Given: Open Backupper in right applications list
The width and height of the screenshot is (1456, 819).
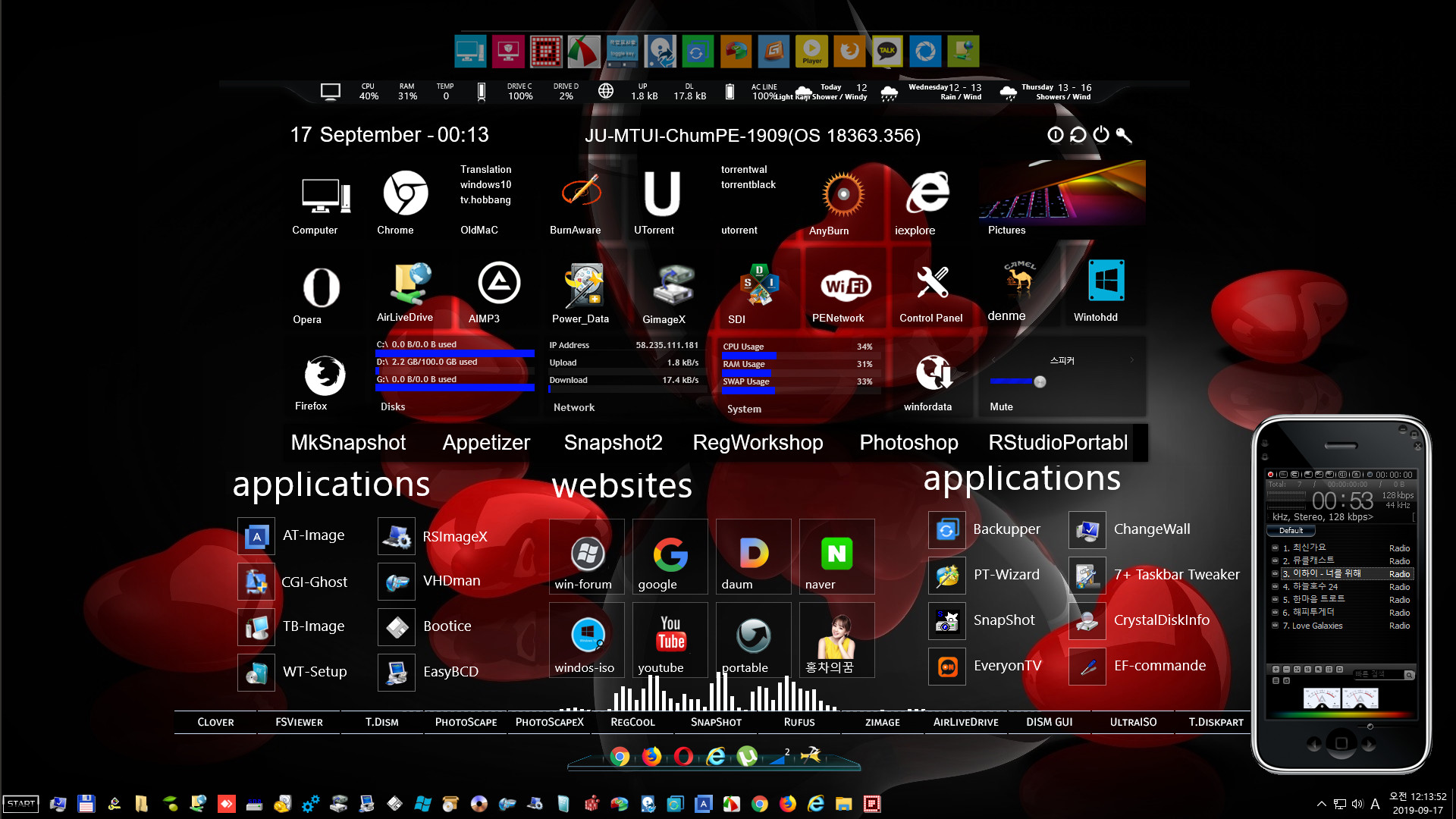Looking at the screenshot, I should pos(986,529).
